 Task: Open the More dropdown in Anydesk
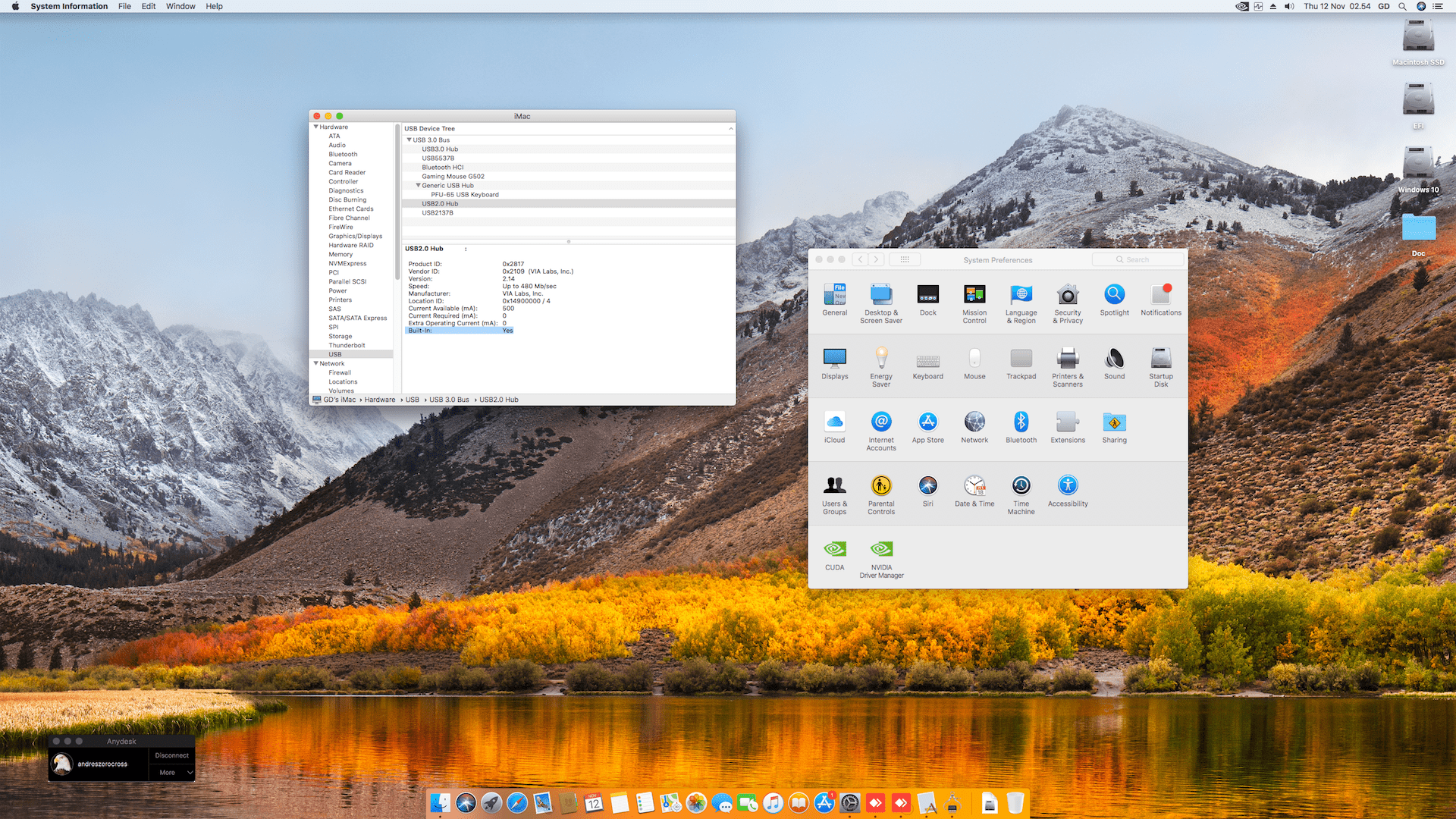tap(173, 773)
